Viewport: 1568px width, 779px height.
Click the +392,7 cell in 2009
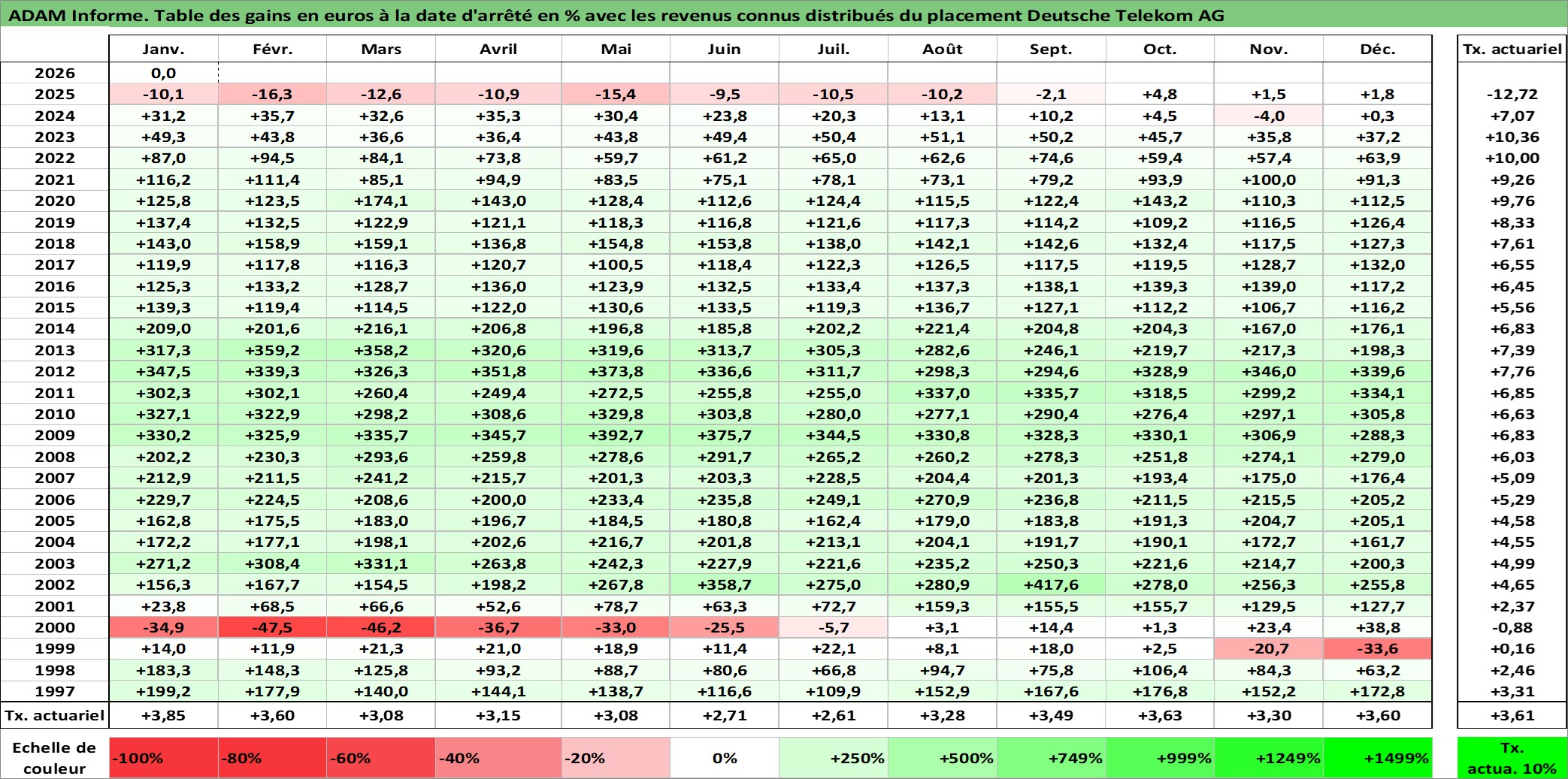(x=616, y=435)
